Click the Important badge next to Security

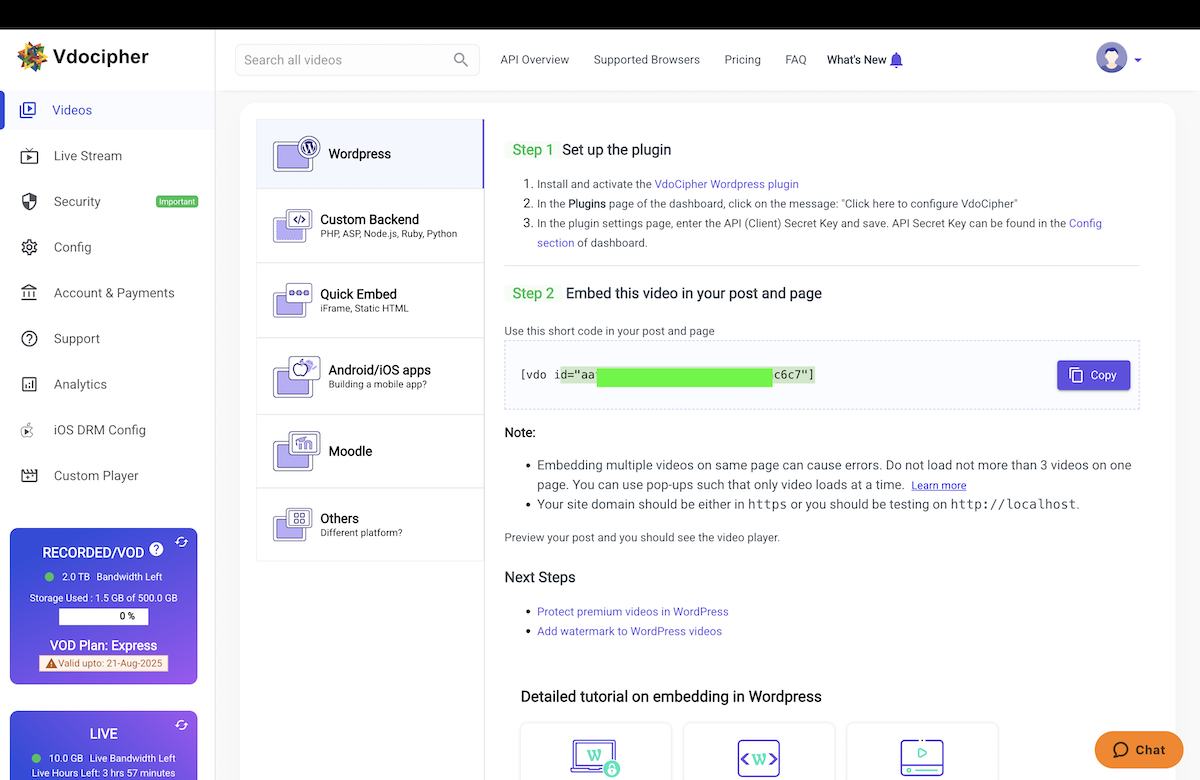177,202
